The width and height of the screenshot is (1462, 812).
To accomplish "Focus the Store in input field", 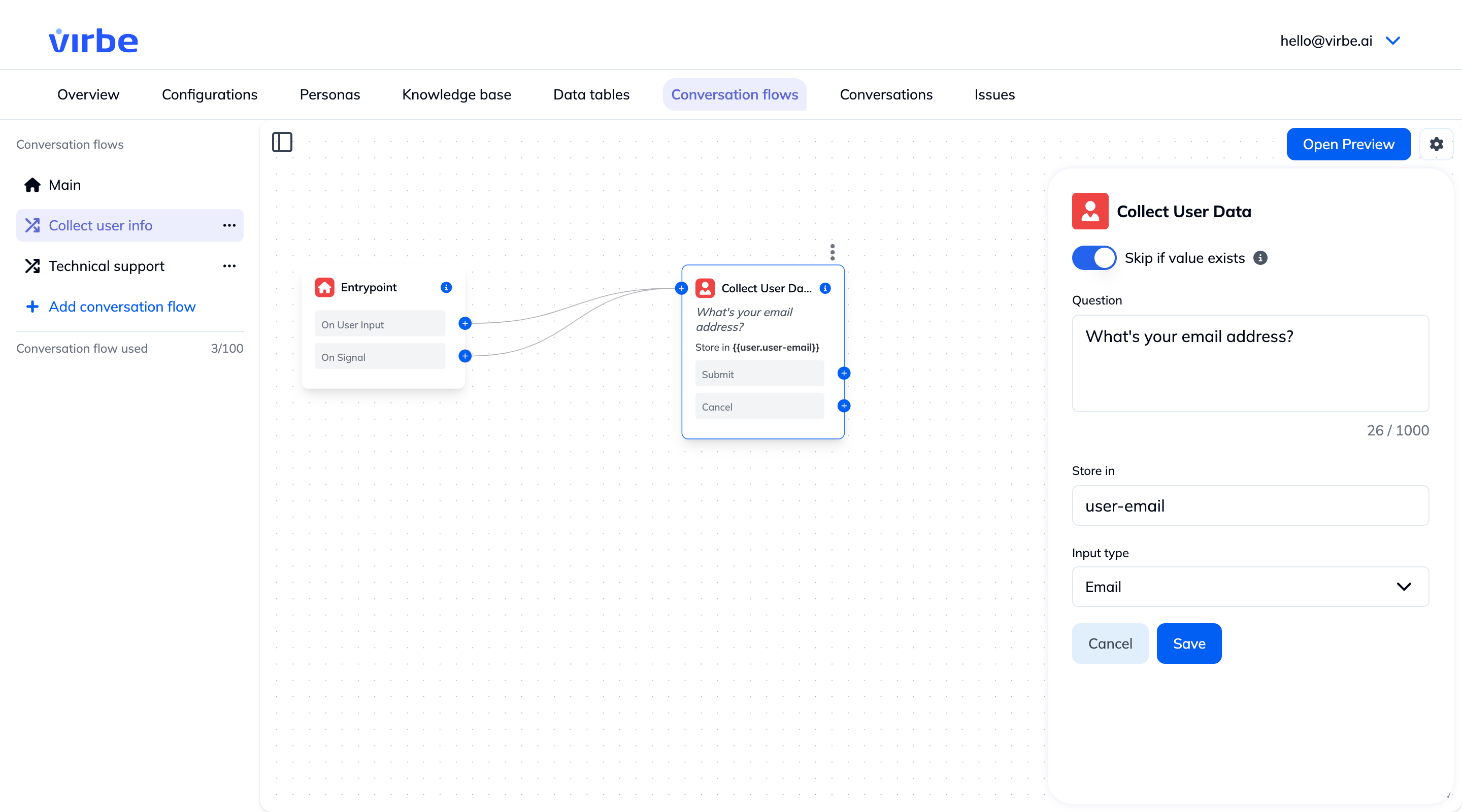I will (x=1250, y=505).
